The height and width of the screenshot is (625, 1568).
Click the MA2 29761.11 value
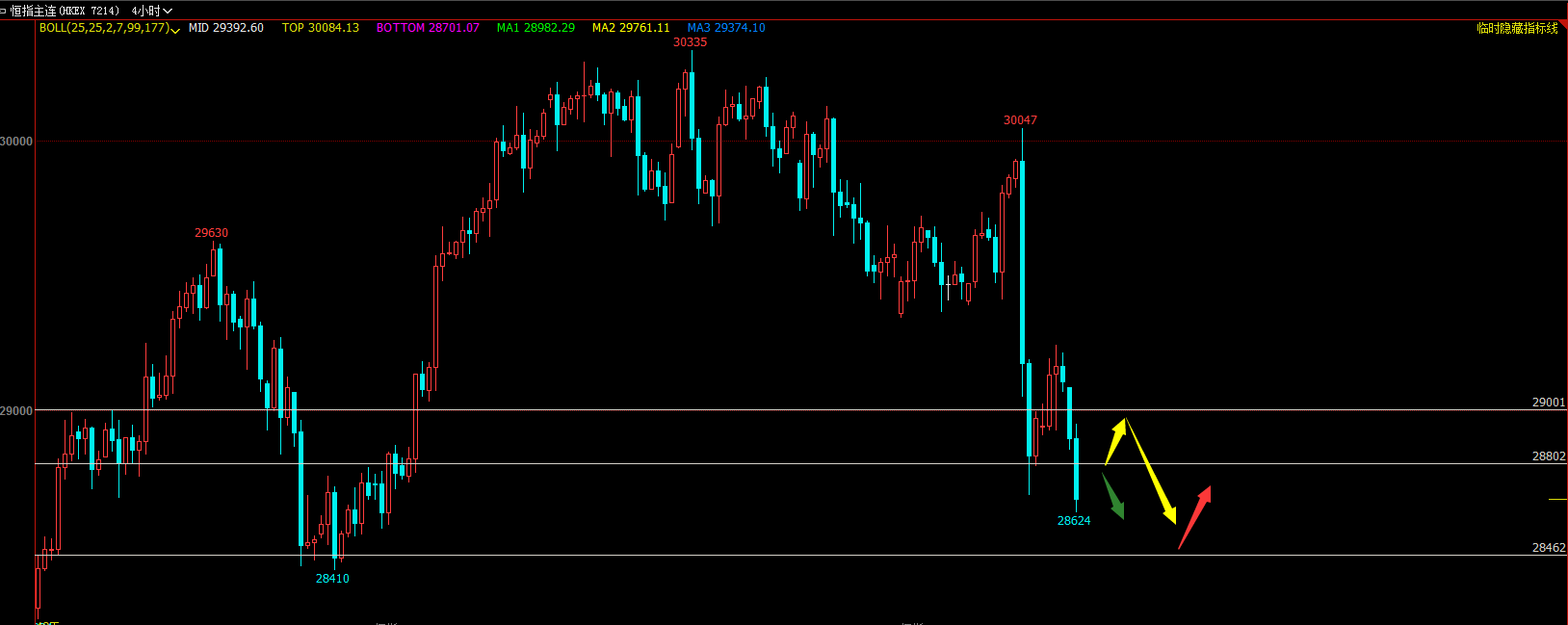tap(631, 28)
